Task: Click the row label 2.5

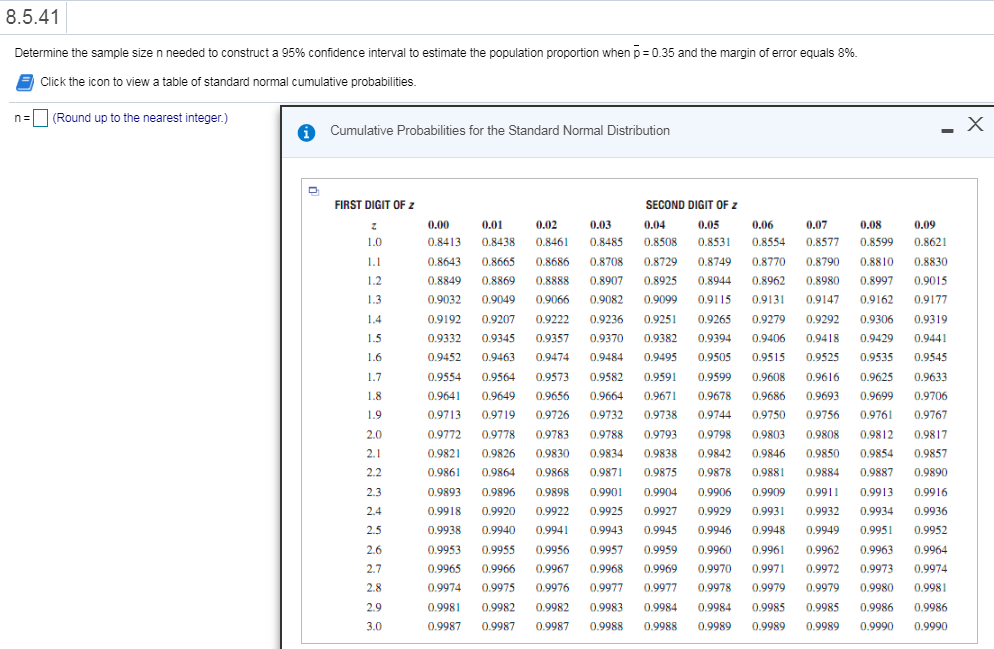Action: 374,530
